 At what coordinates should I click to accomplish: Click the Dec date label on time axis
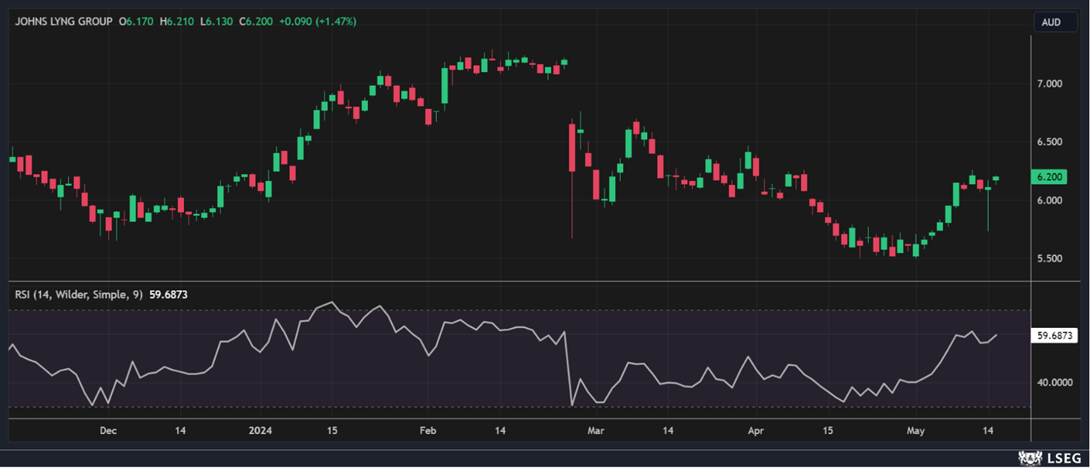[108, 430]
